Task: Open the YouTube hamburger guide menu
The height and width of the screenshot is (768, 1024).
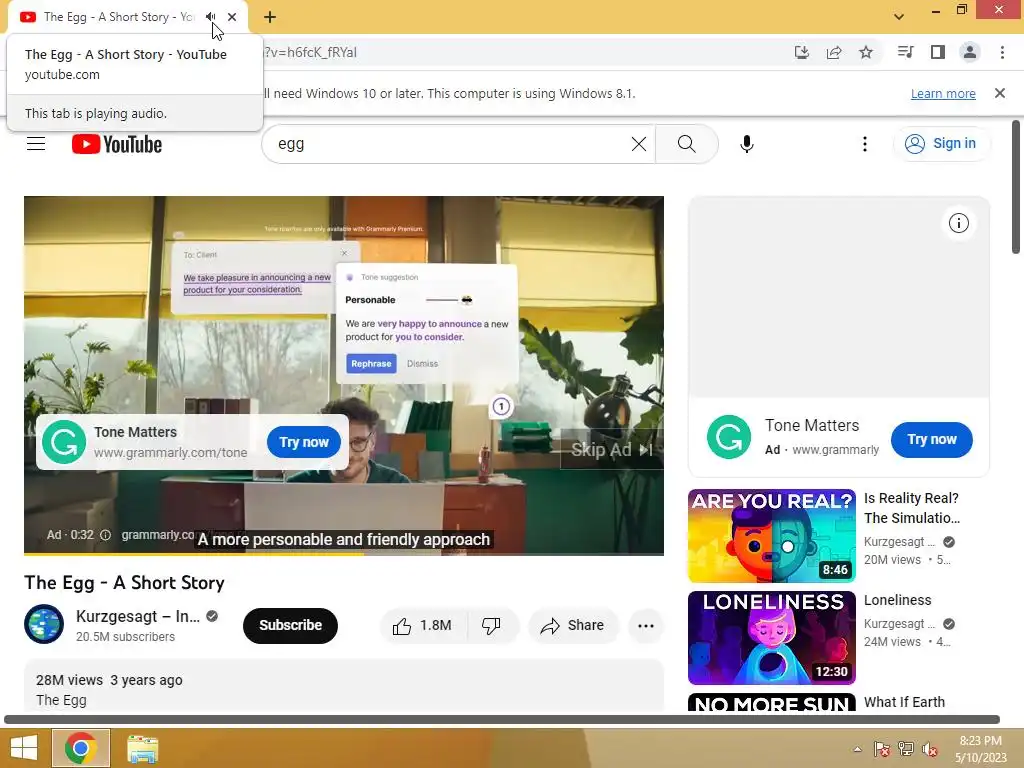Action: point(36,144)
